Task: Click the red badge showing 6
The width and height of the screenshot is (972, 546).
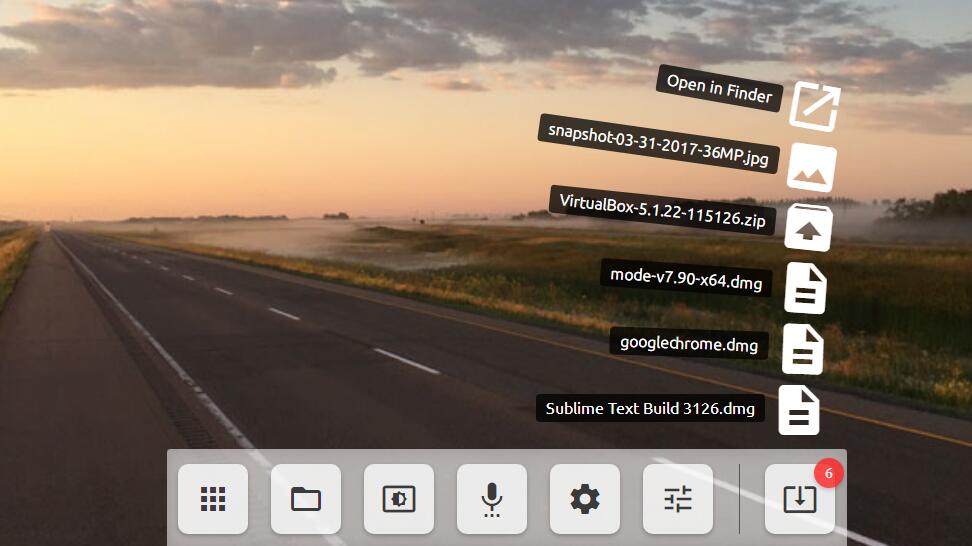Action: (828, 473)
